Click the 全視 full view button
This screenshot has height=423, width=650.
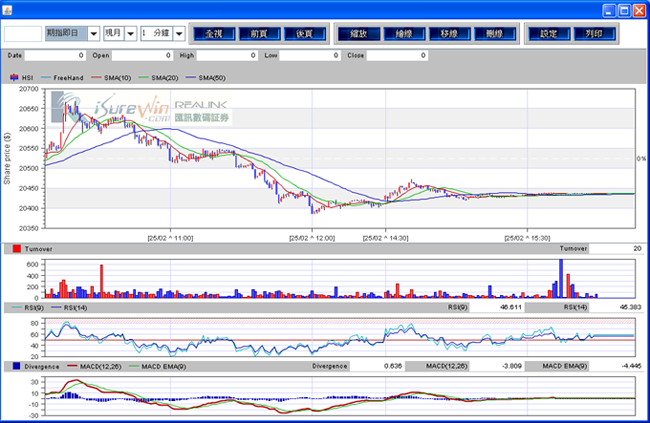click(214, 34)
